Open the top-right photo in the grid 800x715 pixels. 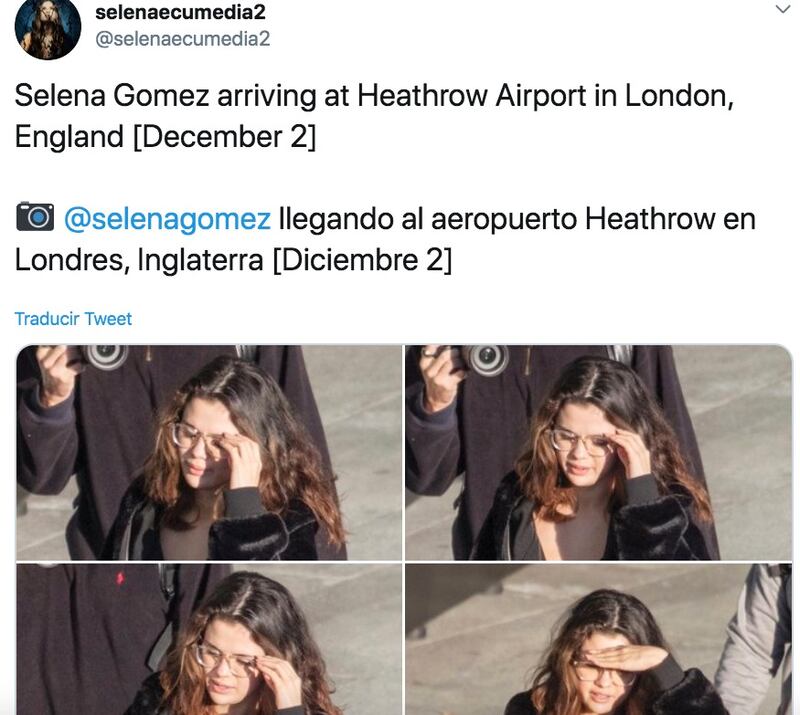598,453
